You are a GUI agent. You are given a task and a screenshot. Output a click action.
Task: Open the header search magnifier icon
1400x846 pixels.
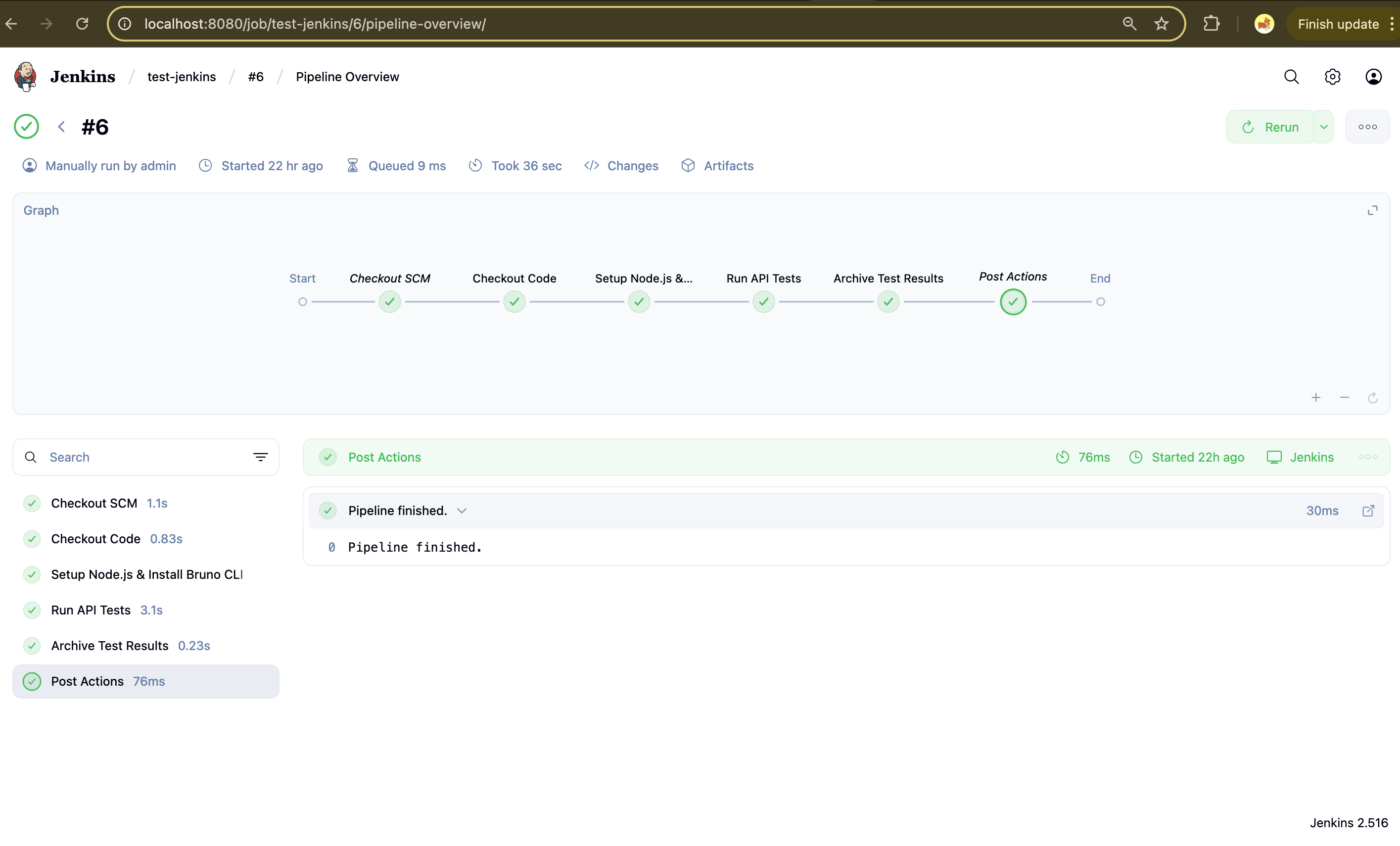[1292, 76]
